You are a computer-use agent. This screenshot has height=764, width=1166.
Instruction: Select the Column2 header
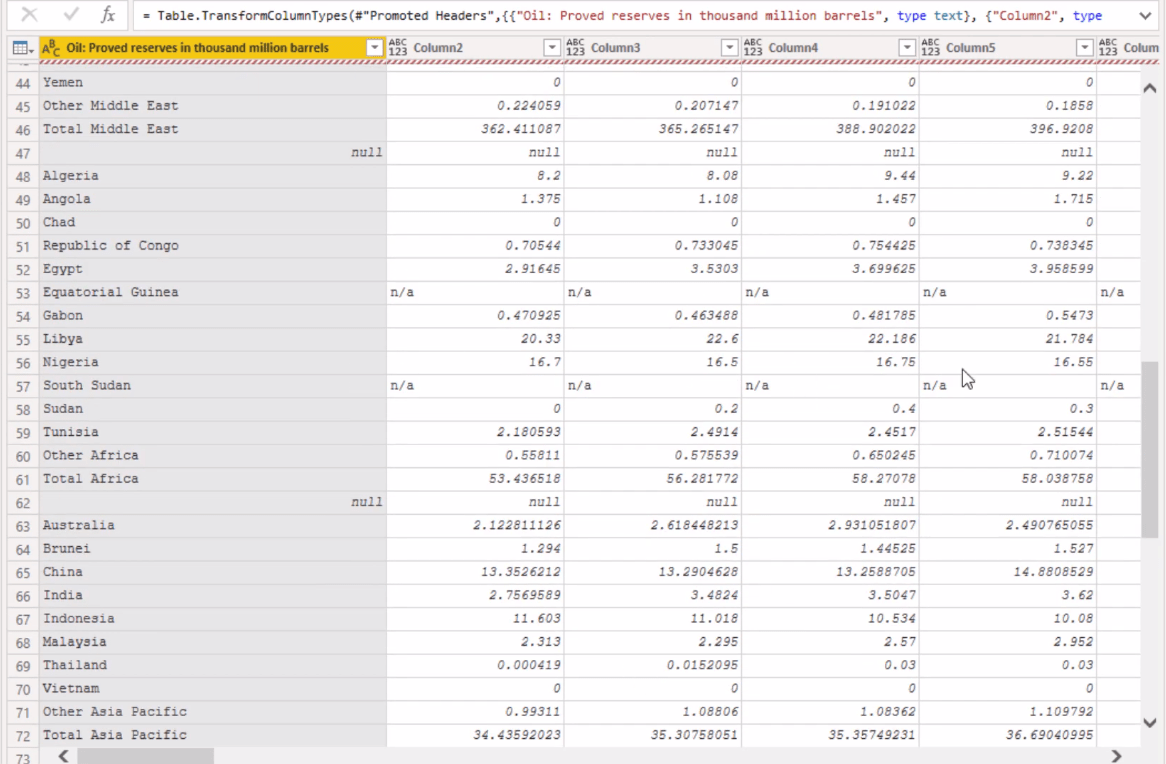click(x=474, y=48)
